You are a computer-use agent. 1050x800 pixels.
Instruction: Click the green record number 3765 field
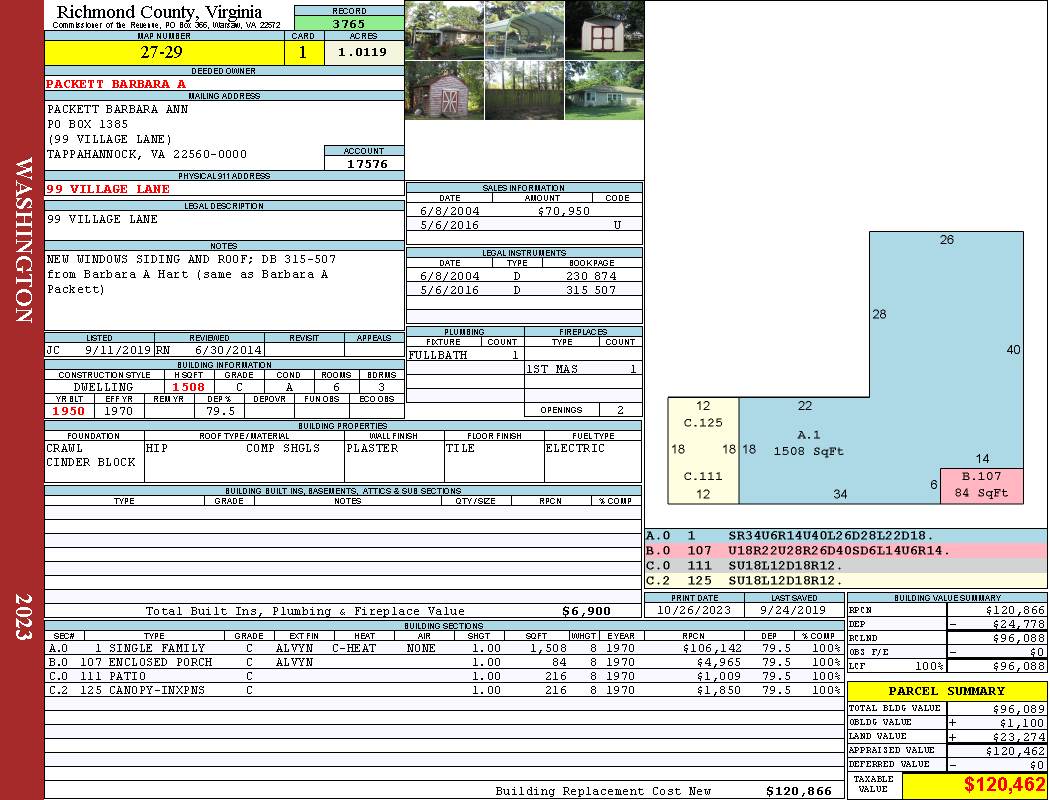(x=349, y=24)
